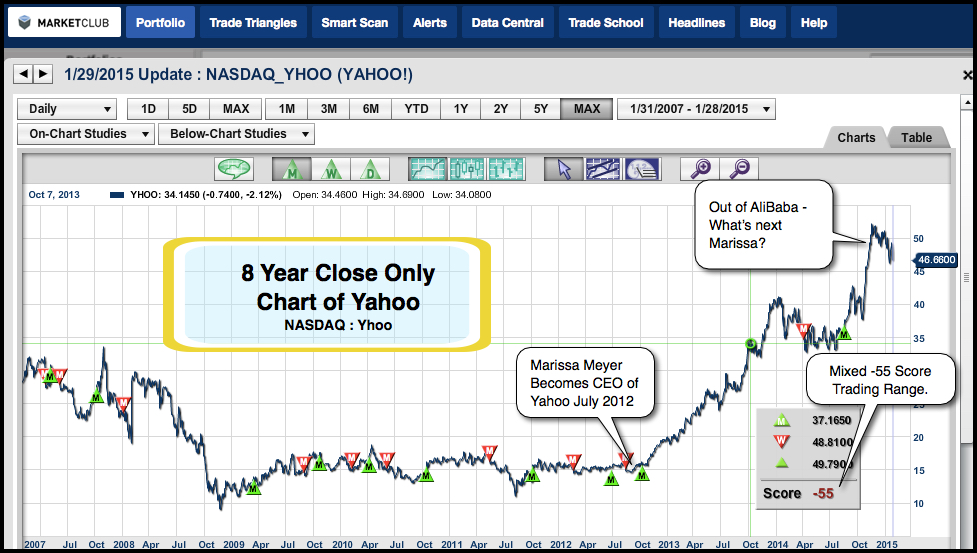
Task: Open the Trade Triangles nav tab
Action: click(x=253, y=22)
